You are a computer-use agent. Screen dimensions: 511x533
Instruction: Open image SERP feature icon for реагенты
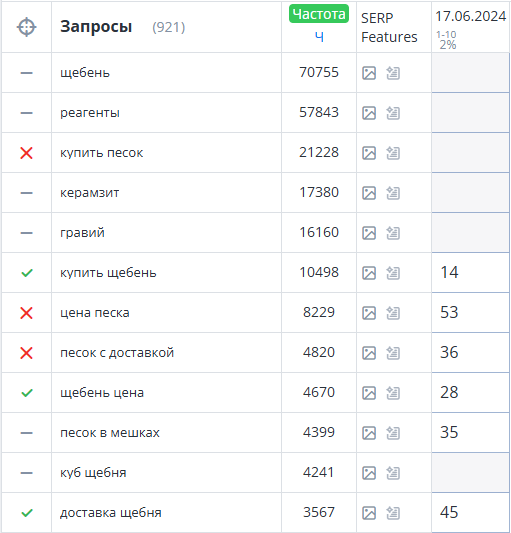click(x=369, y=113)
